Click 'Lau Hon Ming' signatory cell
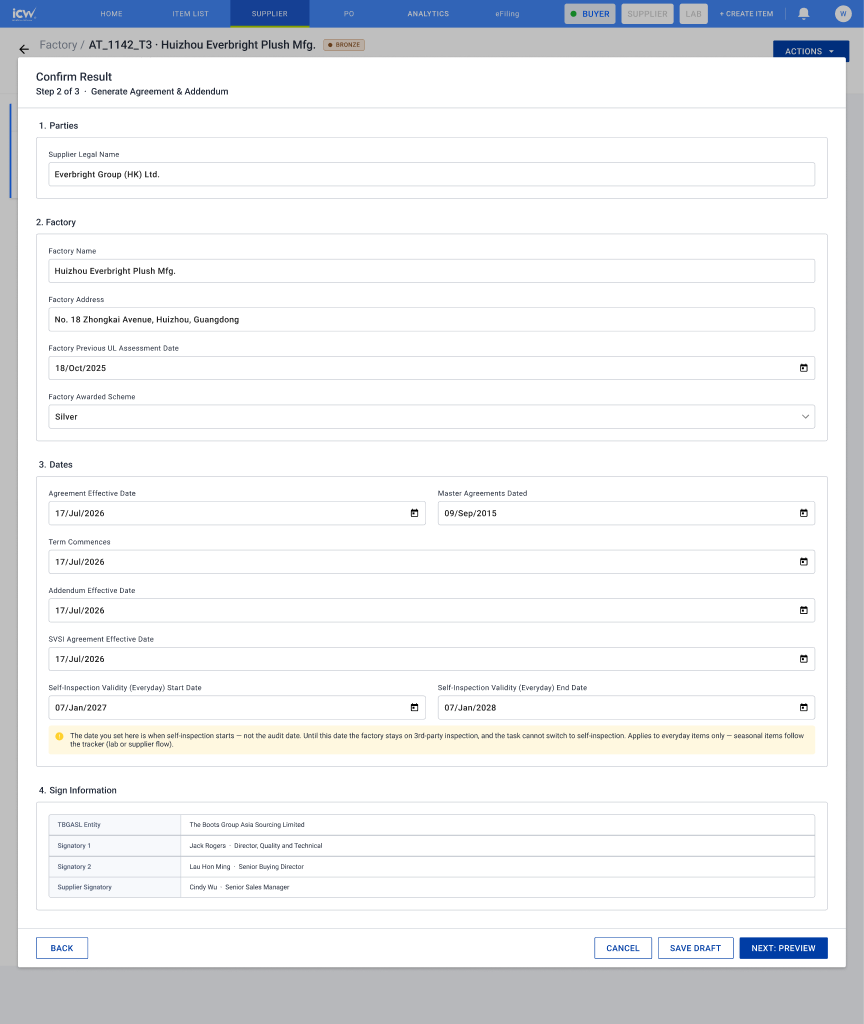 [x=498, y=867]
